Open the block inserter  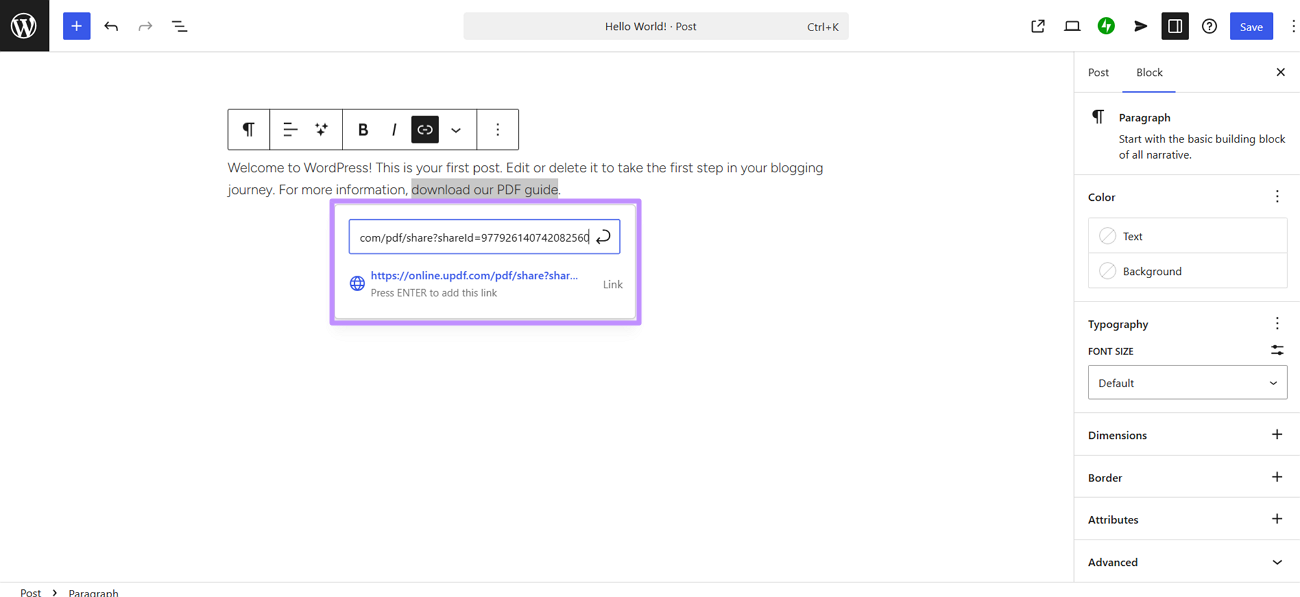[x=76, y=25]
